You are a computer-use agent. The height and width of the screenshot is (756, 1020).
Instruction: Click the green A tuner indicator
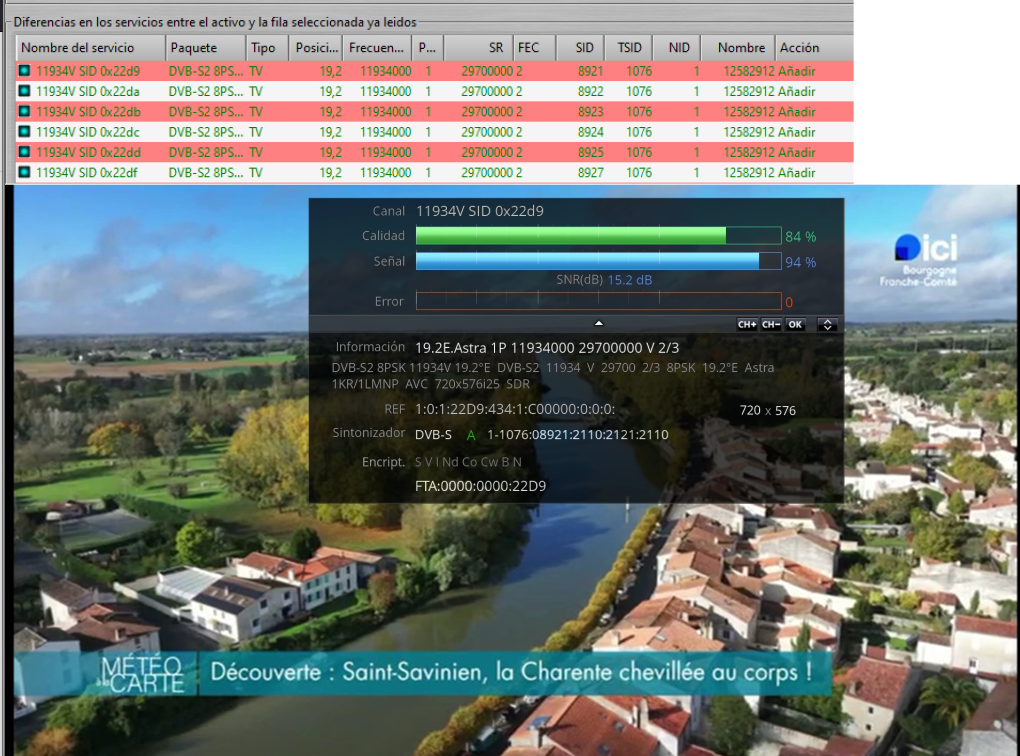pos(471,435)
